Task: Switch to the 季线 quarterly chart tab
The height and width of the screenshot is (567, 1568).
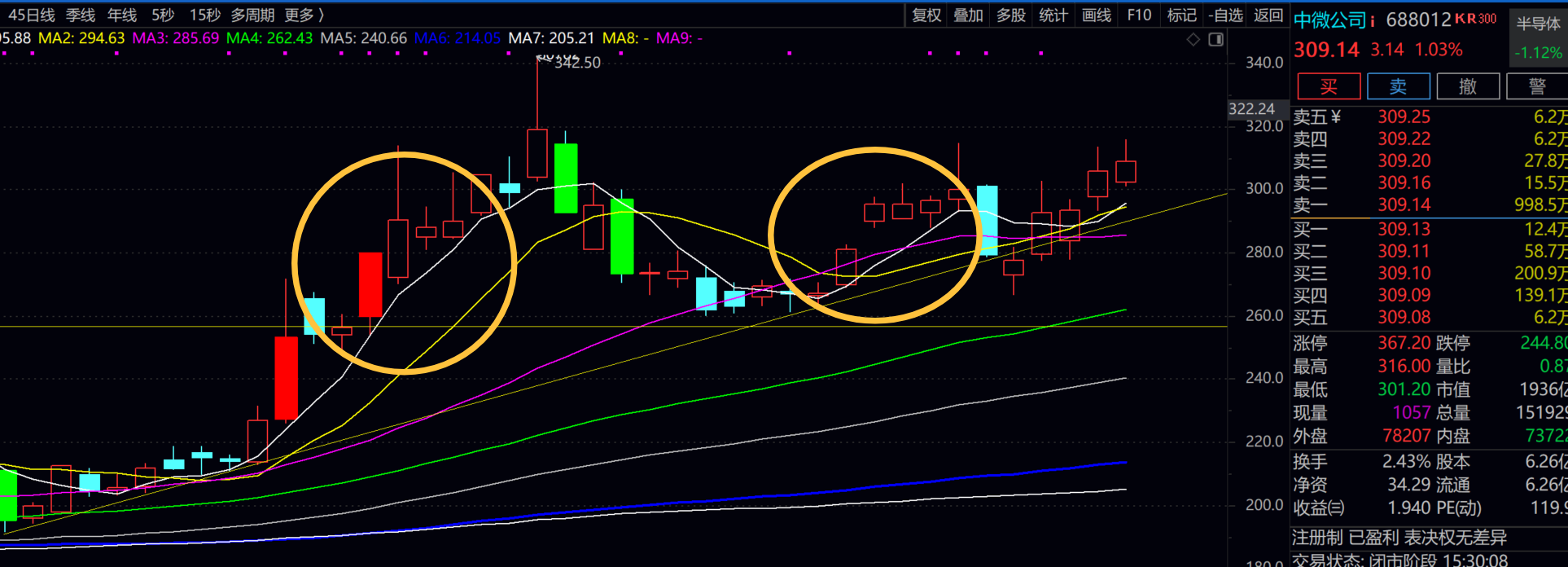Action: 81,15
